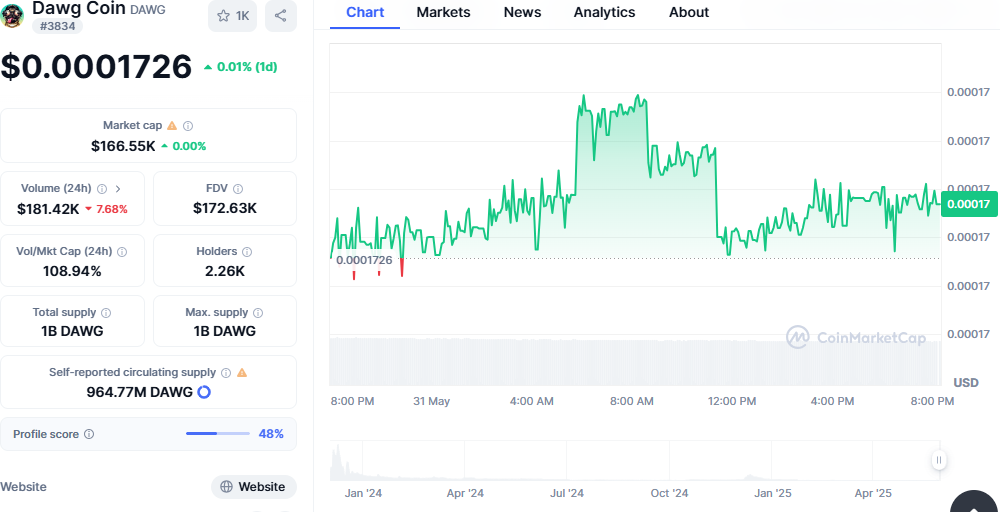Click the $181.42K volume value
1000x512 pixels.
tap(48, 208)
